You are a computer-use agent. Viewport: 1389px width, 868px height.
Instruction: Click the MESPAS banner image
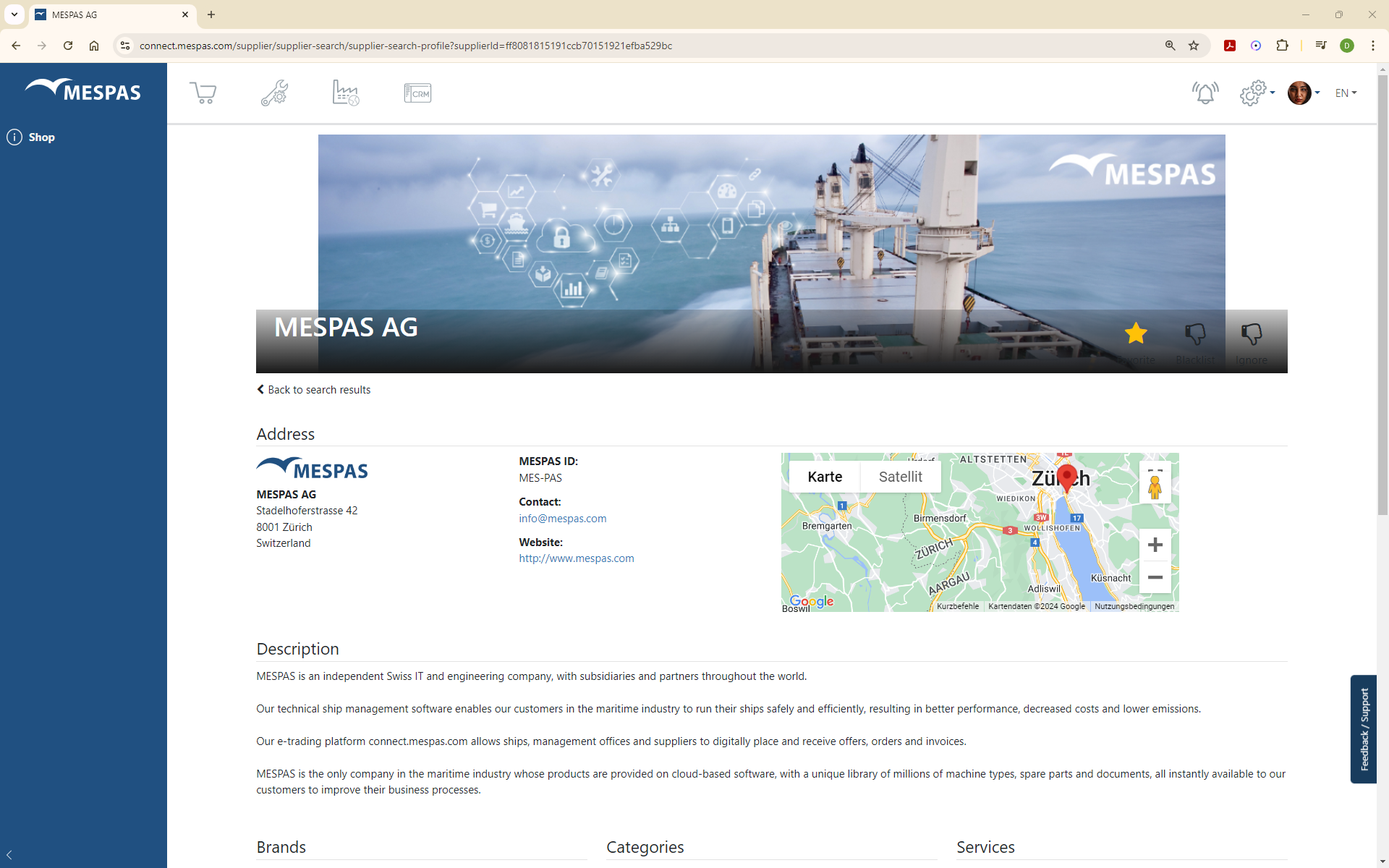(771, 253)
